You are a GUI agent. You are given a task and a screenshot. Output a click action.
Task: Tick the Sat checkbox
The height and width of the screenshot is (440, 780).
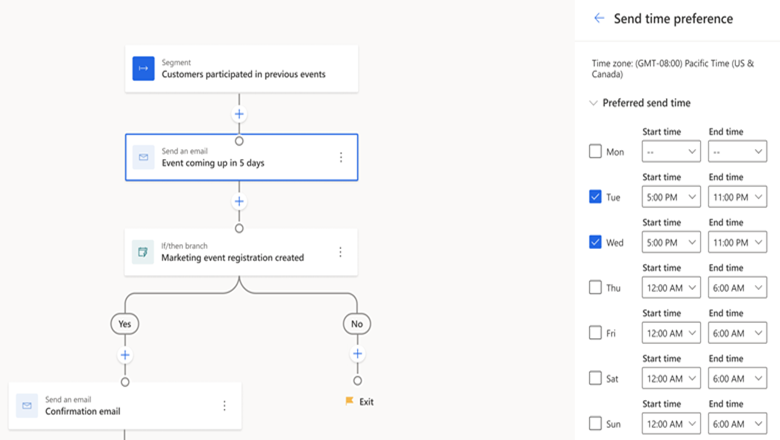coord(595,378)
